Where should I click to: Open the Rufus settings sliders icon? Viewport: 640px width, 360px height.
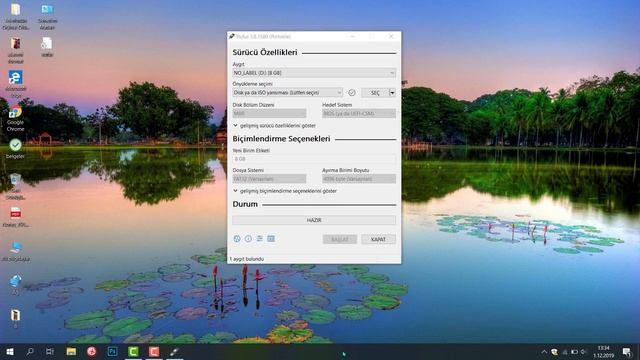click(x=260, y=239)
